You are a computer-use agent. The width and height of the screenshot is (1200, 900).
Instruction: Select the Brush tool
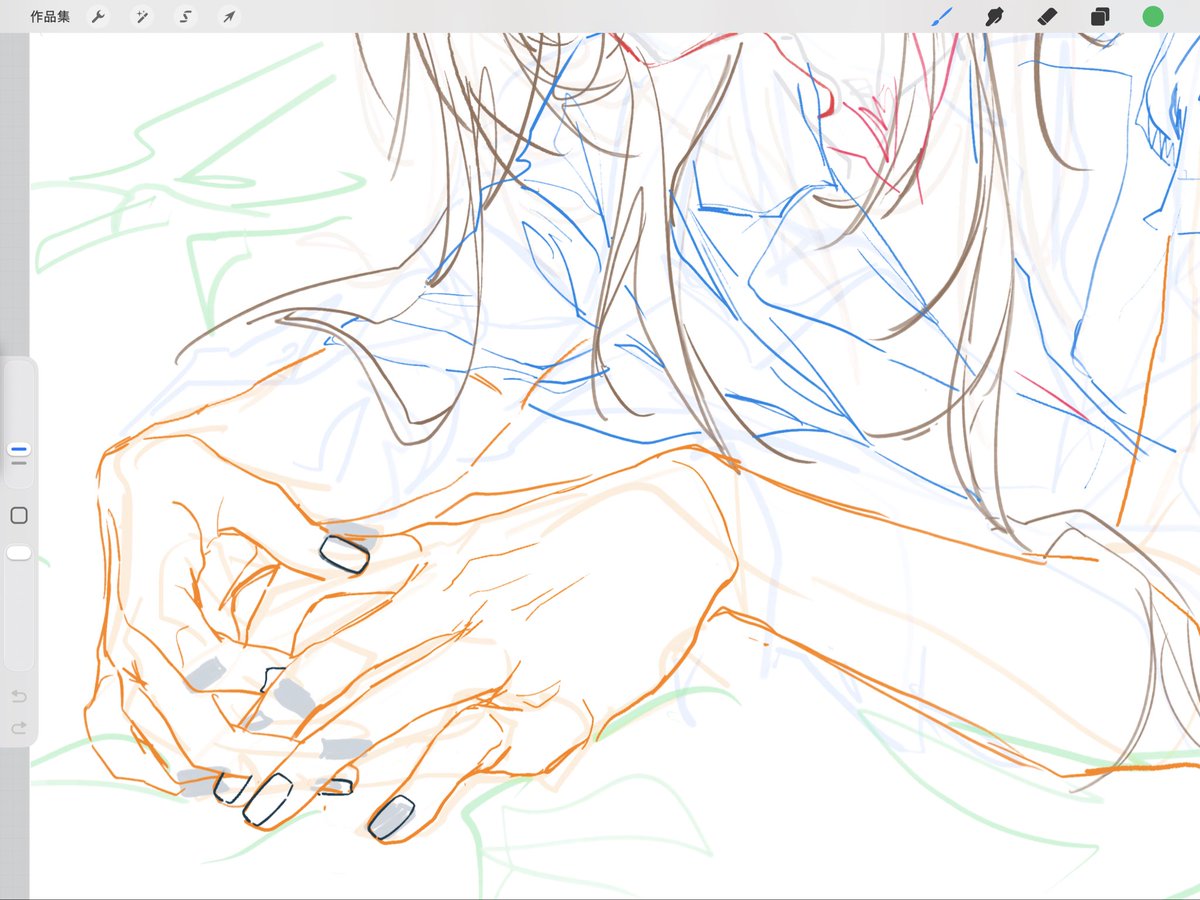click(942, 16)
